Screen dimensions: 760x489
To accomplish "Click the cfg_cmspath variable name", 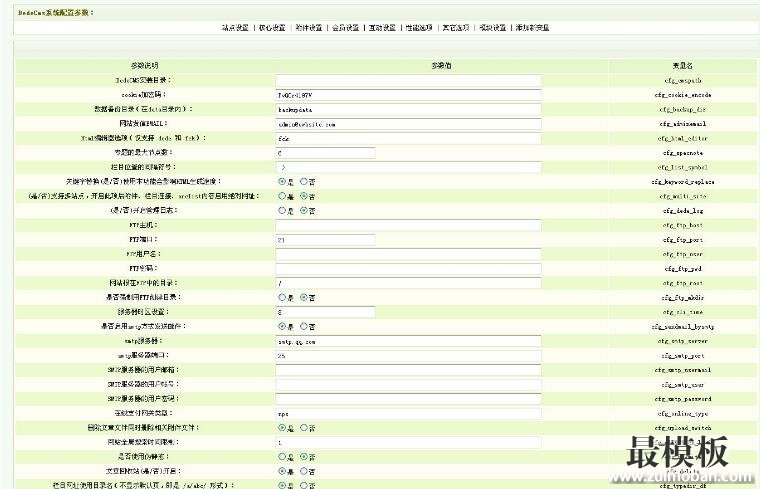I will point(683,80).
